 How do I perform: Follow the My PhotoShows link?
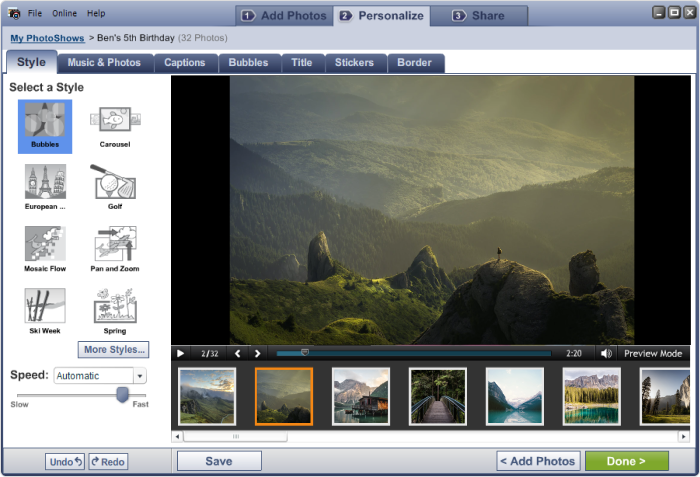(47, 38)
